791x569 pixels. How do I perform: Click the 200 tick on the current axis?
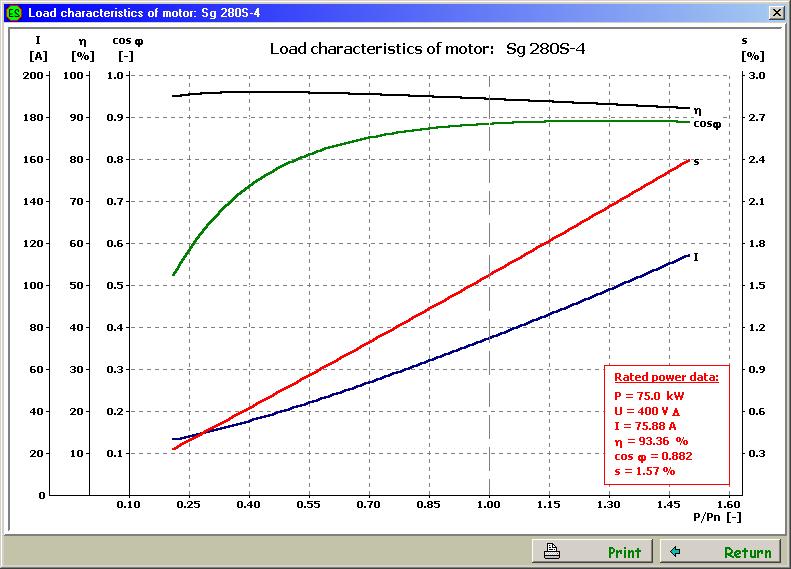click(33, 76)
